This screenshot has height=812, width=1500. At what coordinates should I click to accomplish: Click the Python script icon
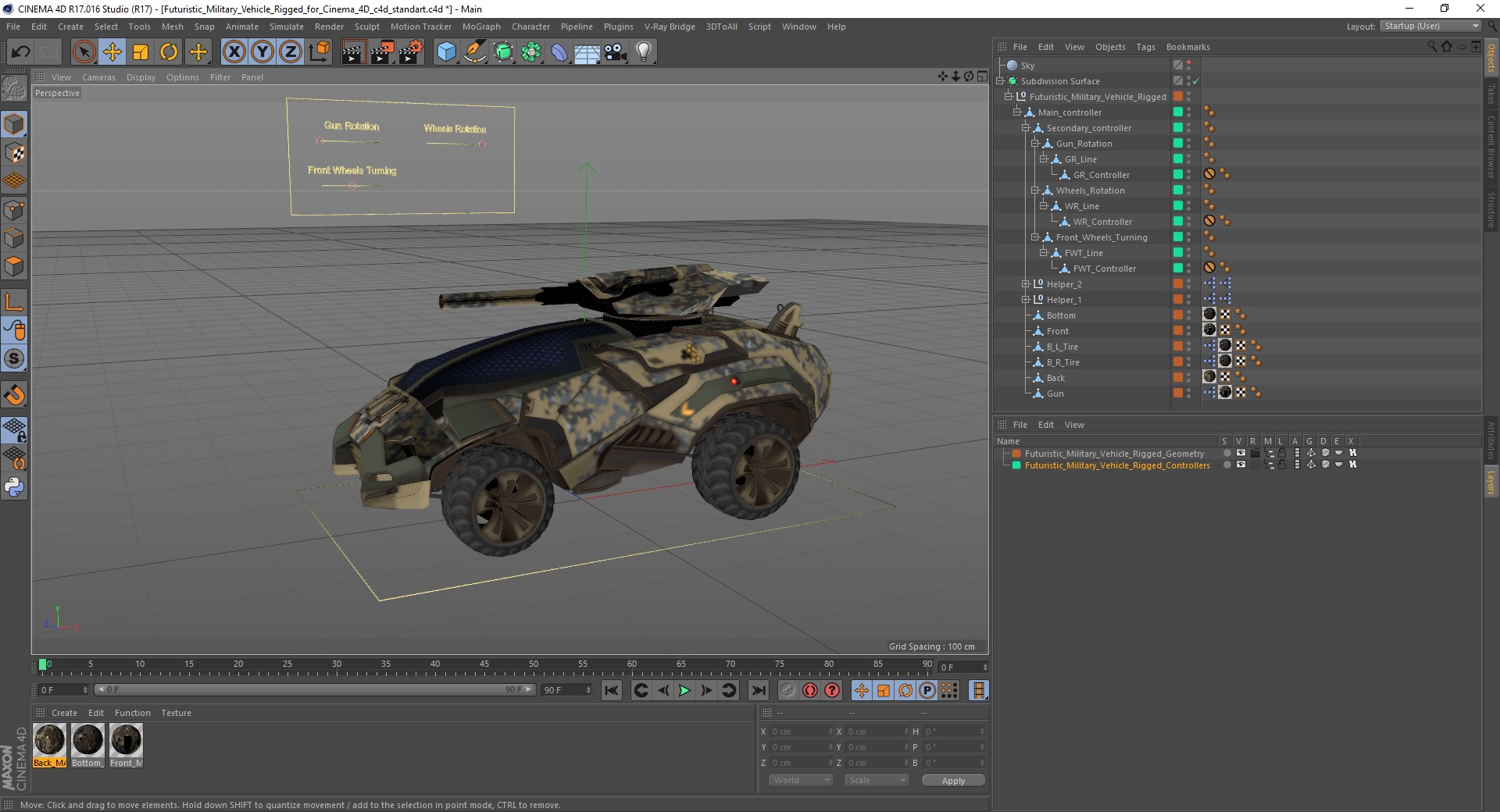coord(14,487)
